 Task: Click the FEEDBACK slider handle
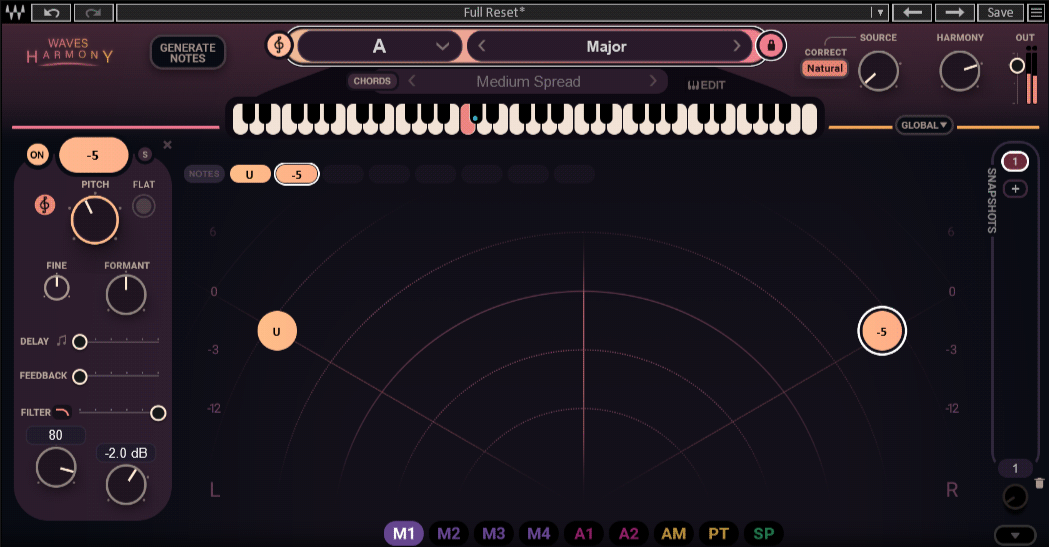pyautogui.click(x=80, y=376)
